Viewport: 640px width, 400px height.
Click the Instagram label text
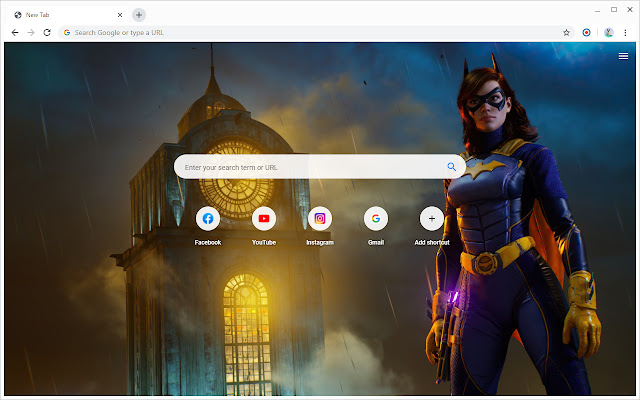pos(320,242)
